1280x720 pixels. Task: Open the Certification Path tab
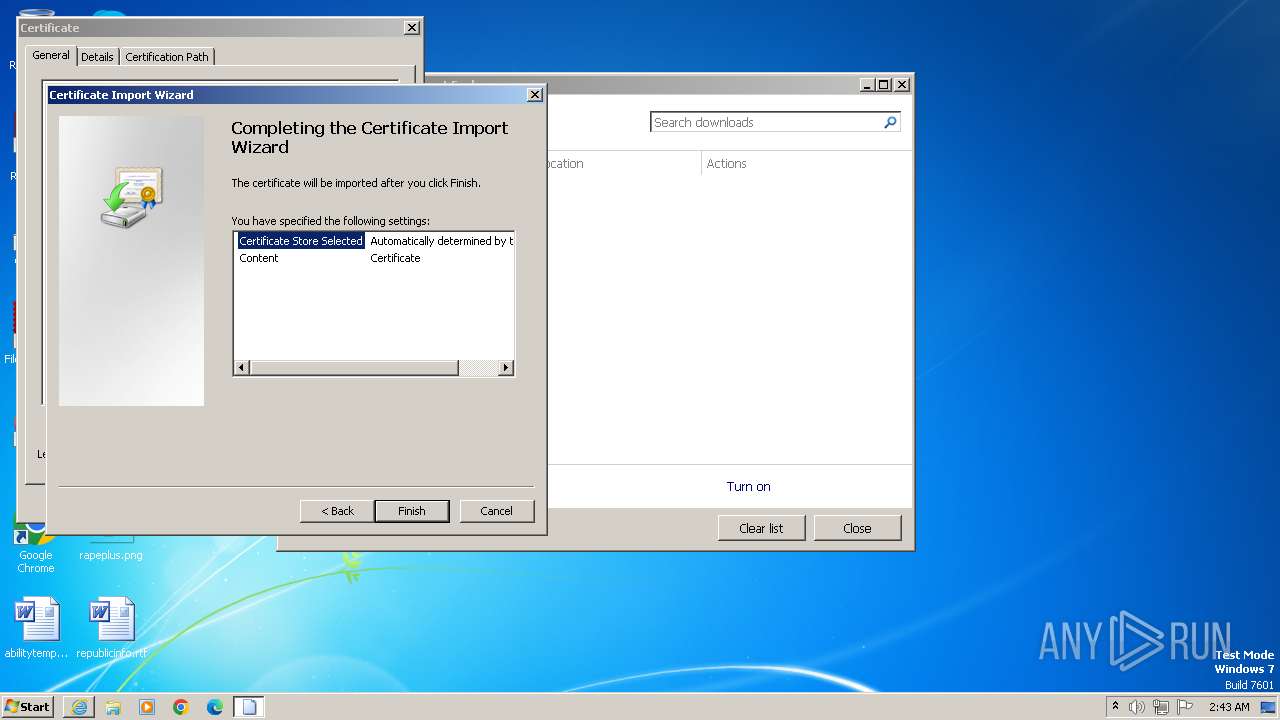(x=167, y=57)
